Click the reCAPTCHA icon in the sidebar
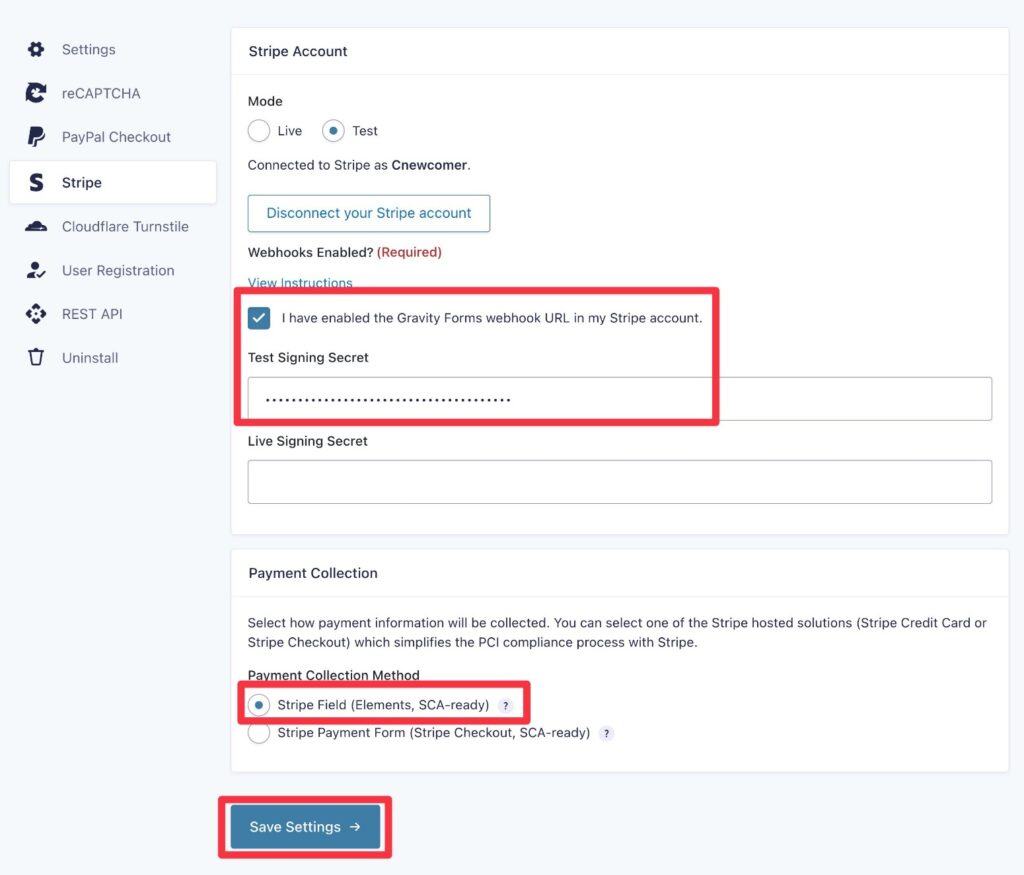 (36, 92)
